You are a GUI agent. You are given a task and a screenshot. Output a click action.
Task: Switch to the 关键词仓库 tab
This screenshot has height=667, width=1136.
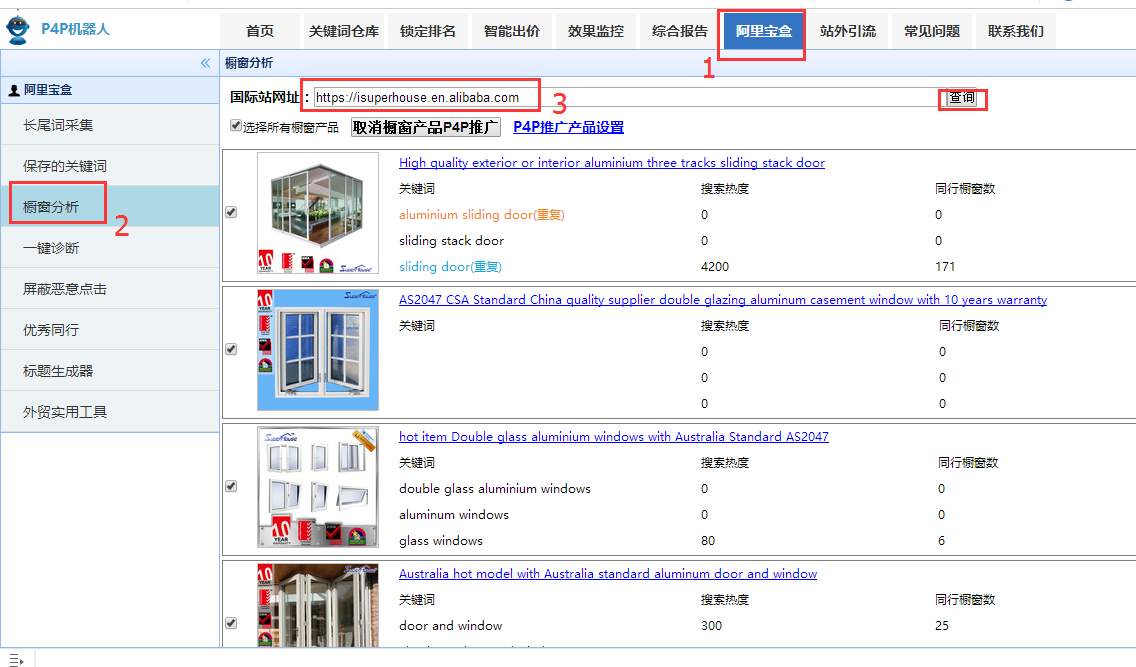coord(344,31)
